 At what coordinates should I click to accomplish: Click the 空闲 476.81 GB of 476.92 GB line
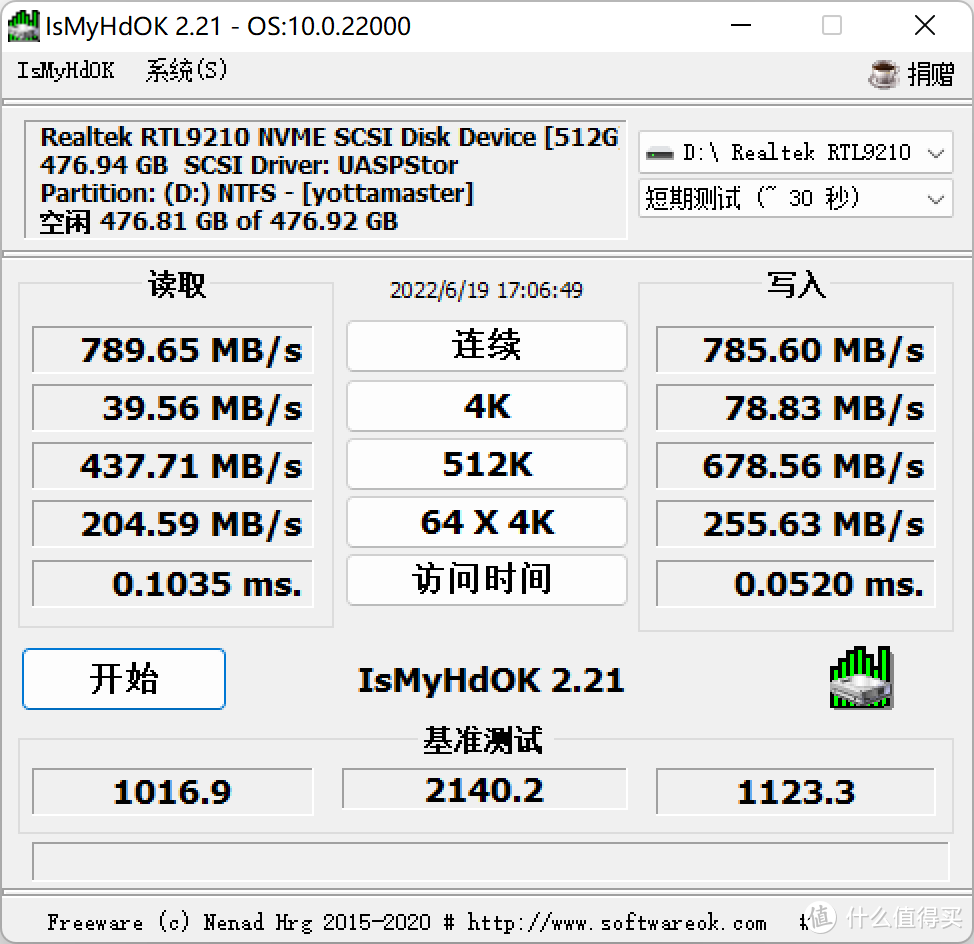(218, 222)
